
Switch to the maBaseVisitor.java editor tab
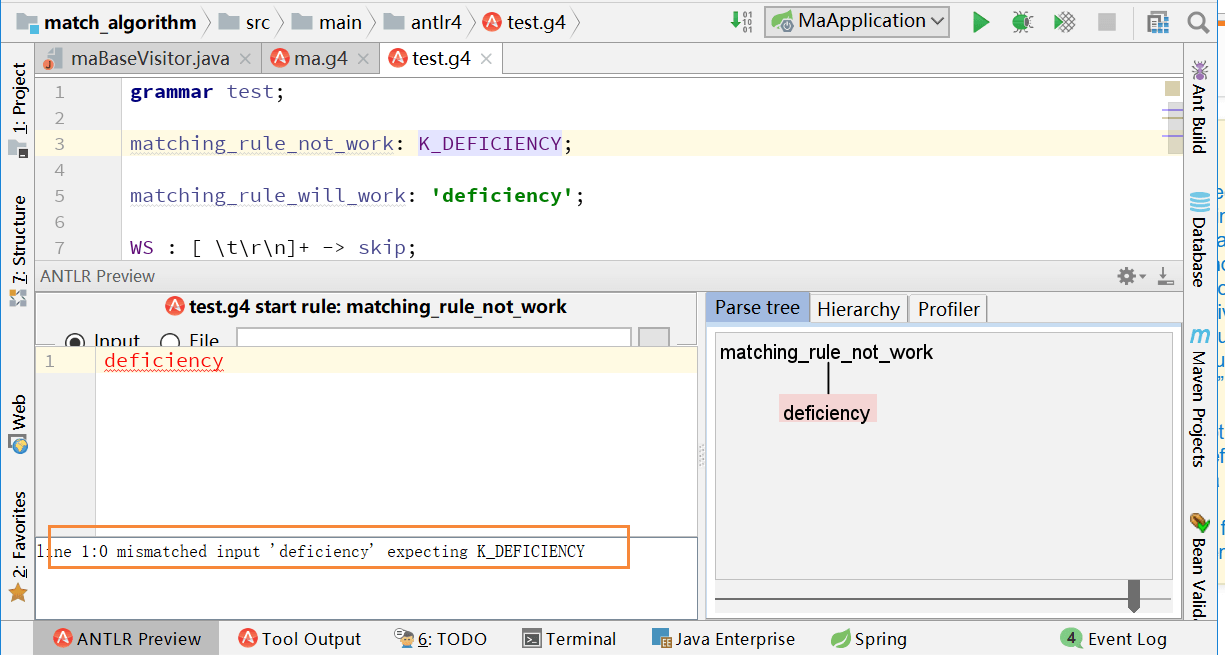[x=149, y=59]
